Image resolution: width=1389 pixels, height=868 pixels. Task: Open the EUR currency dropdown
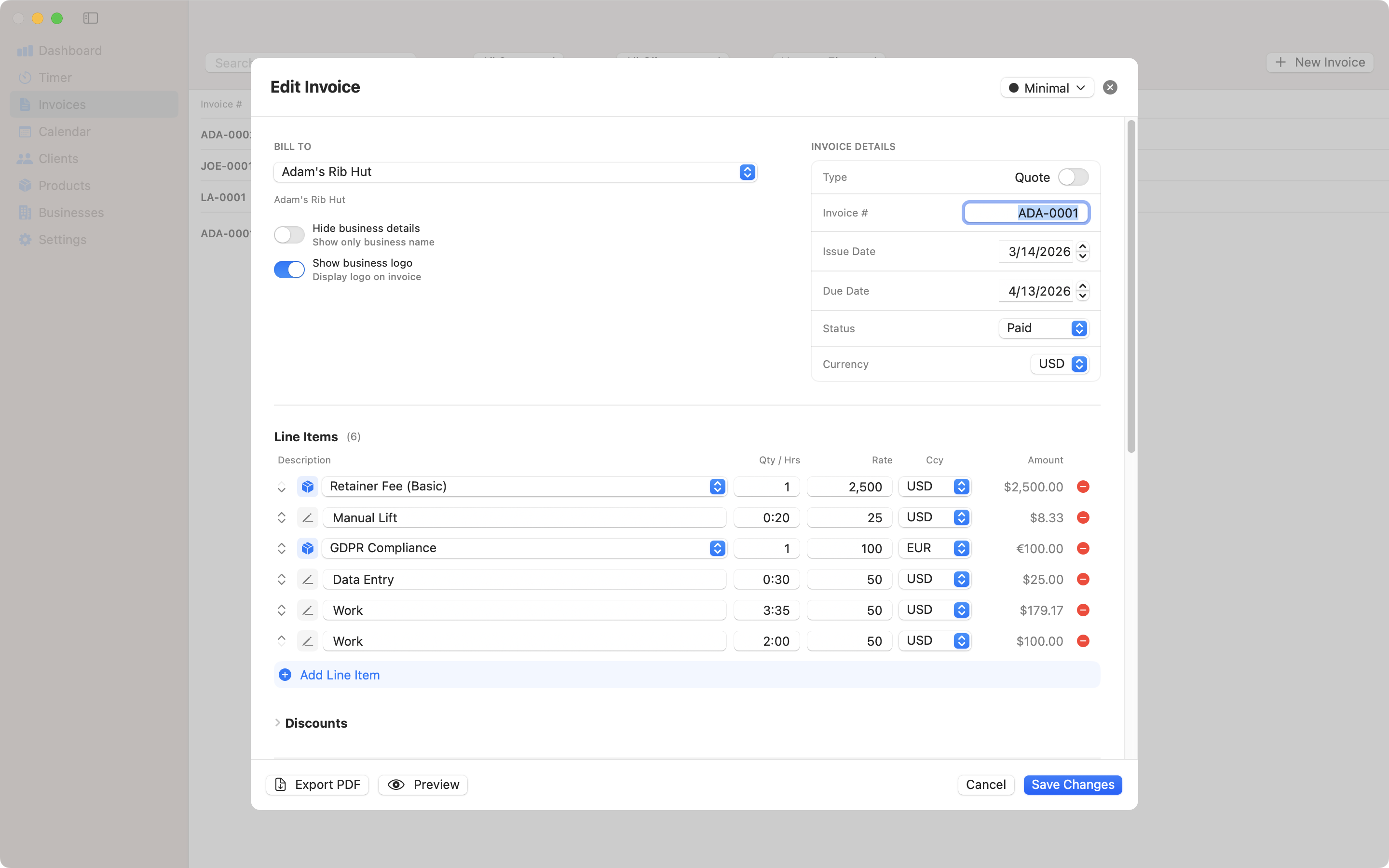(x=934, y=548)
